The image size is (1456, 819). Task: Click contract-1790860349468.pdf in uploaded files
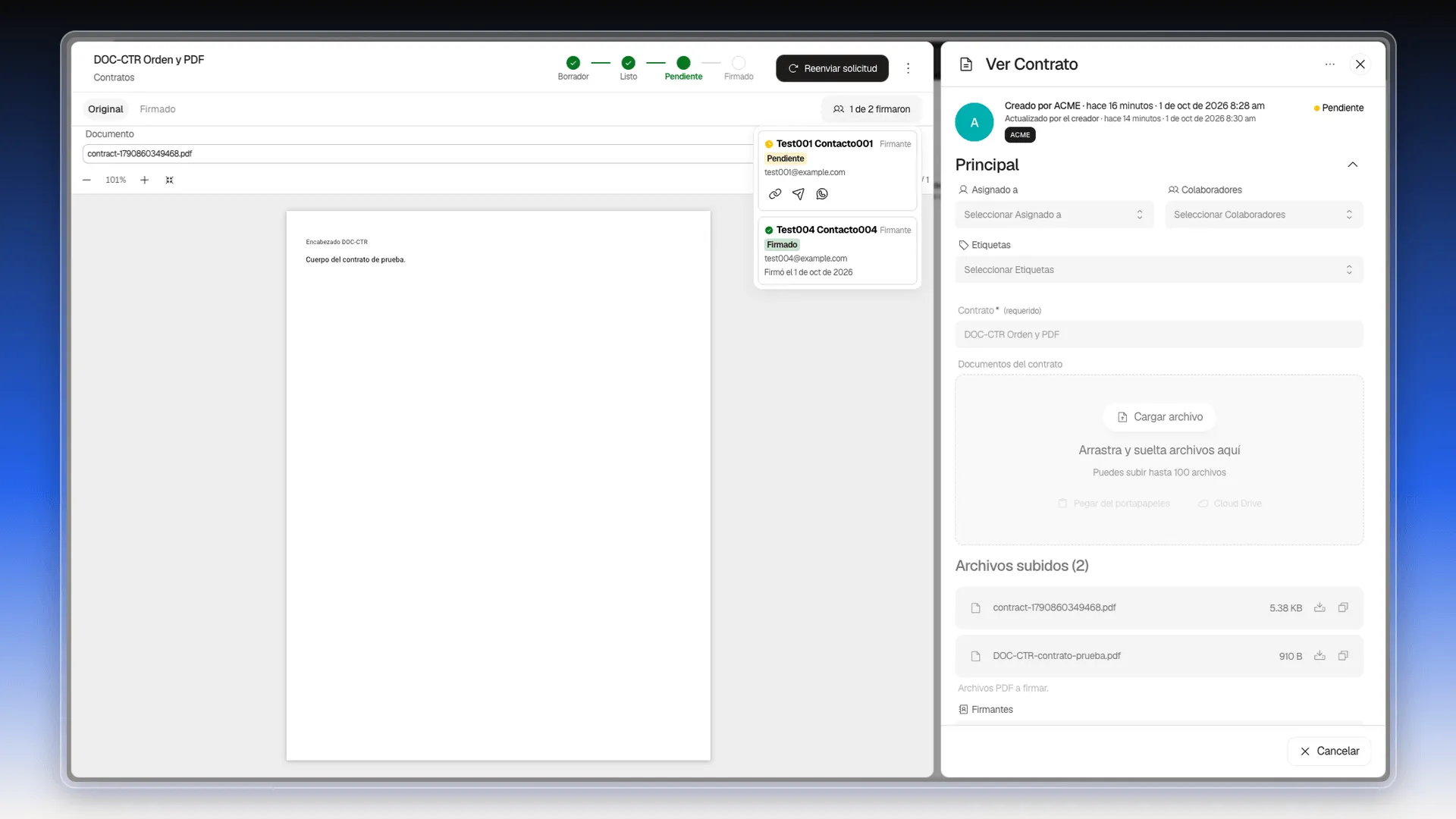point(1054,607)
